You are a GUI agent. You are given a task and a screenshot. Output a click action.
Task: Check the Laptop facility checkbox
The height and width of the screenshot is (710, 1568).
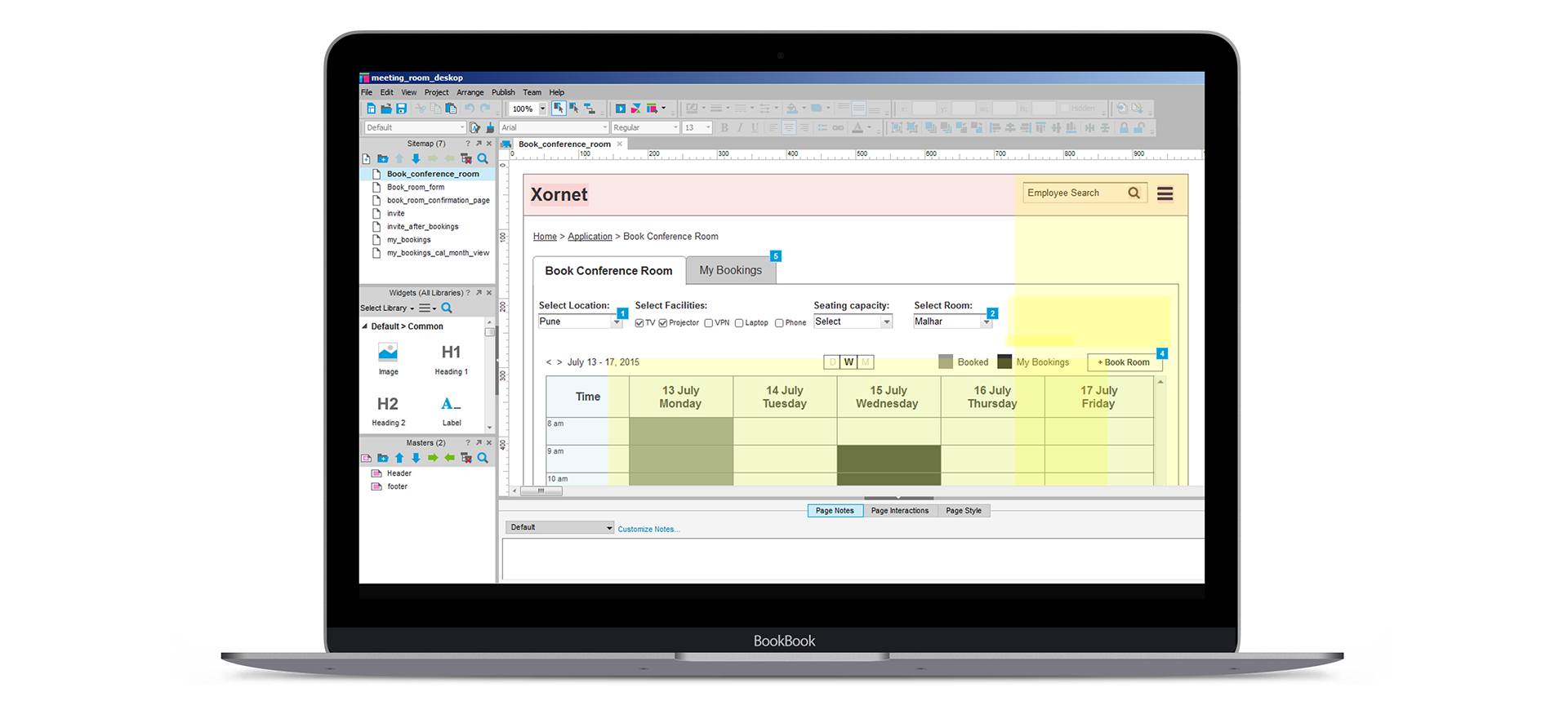click(739, 323)
